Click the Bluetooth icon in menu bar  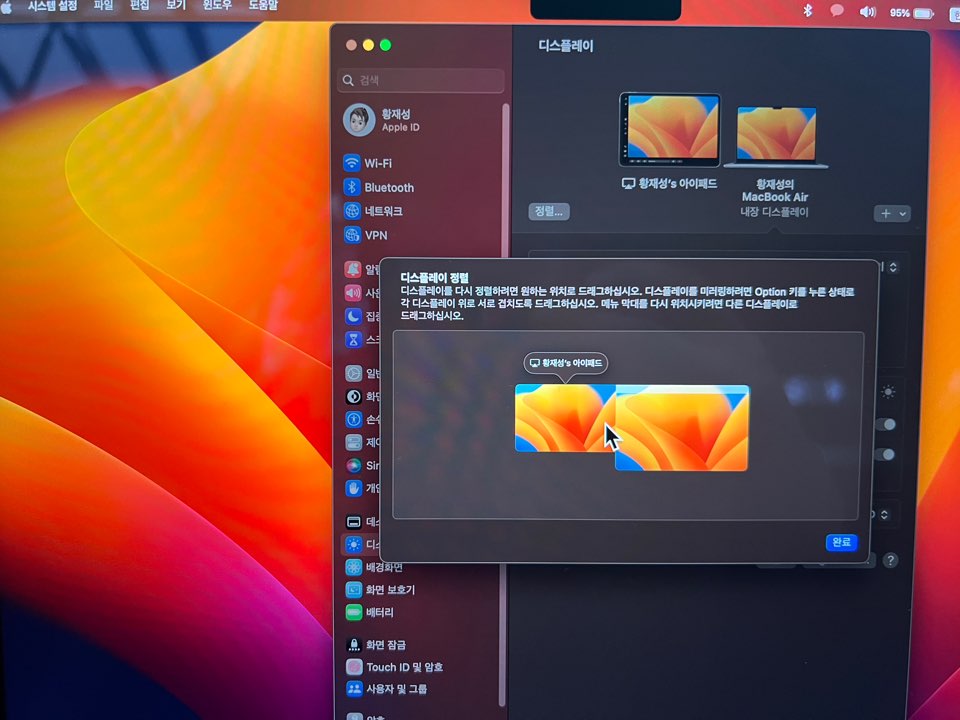point(808,10)
